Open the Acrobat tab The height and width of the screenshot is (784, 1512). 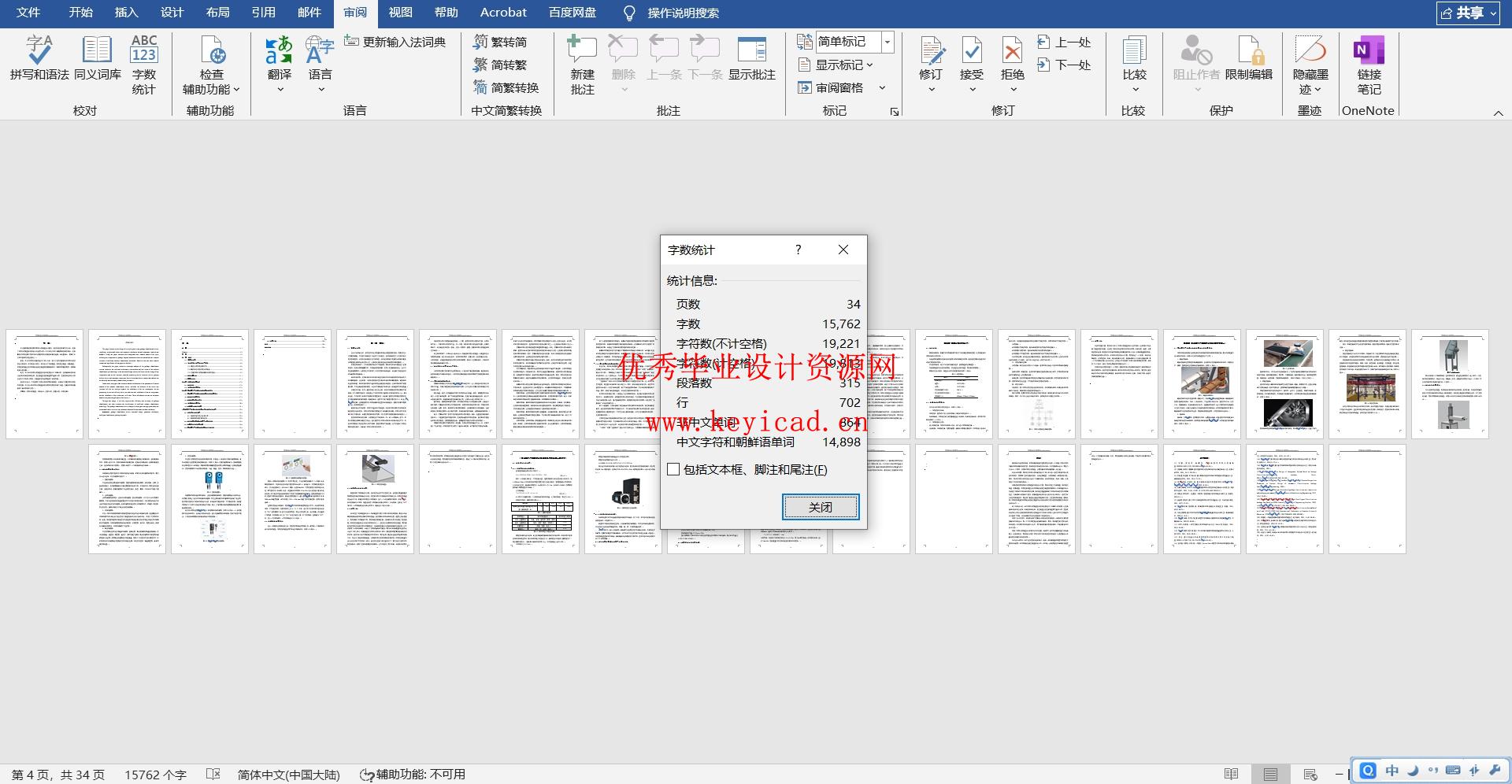pyautogui.click(x=503, y=13)
